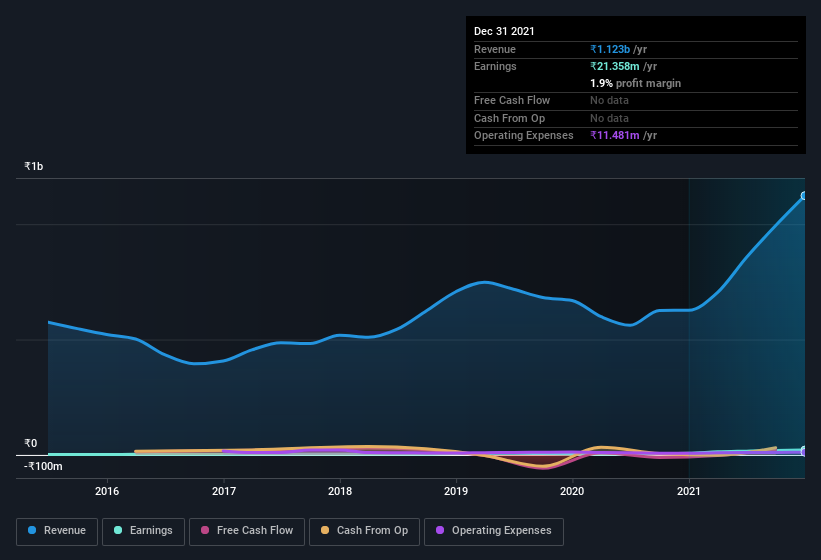Toggle the Free Cash Flow legend button

pyautogui.click(x=247, y=532)
